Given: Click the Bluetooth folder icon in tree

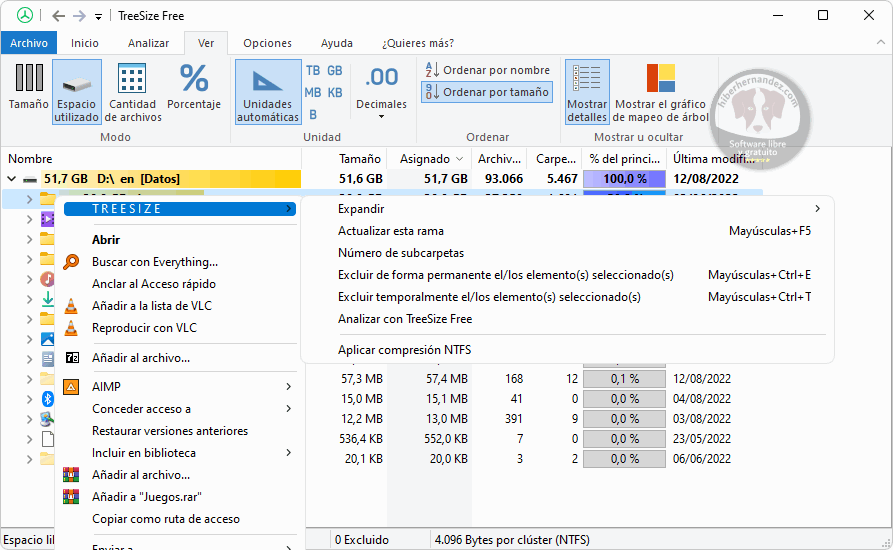Looking at the screenshot, I should click(x=48, y=399).
